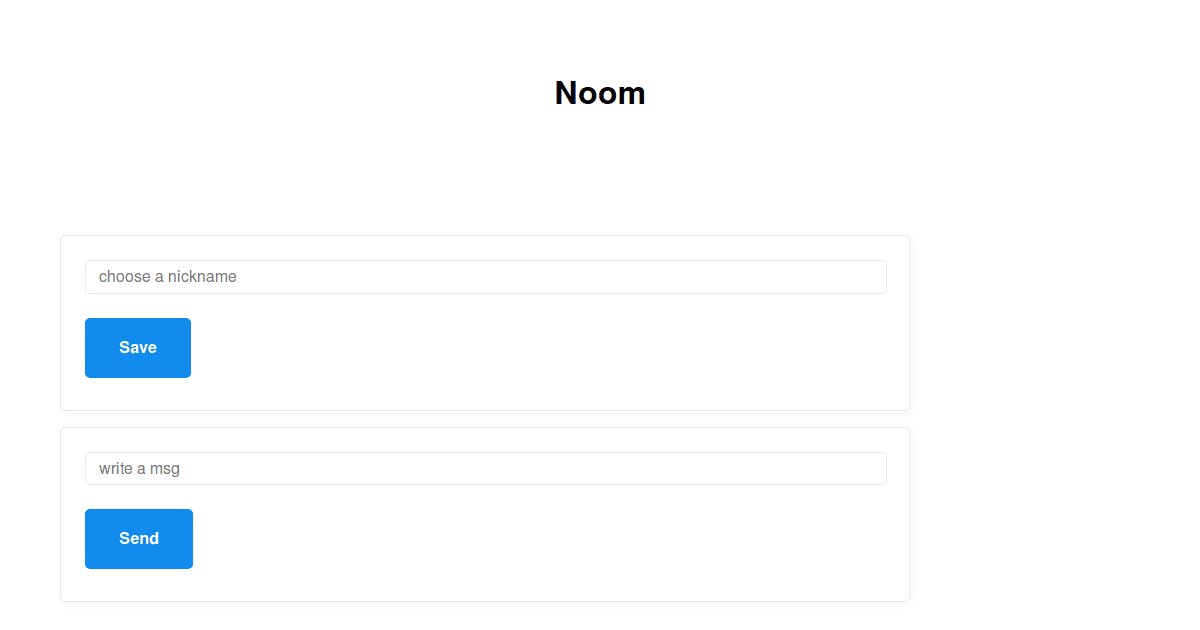The width and height of the screenshot is (1200, 630).
Task: Select the Noom title text
Action: [600, 93]
